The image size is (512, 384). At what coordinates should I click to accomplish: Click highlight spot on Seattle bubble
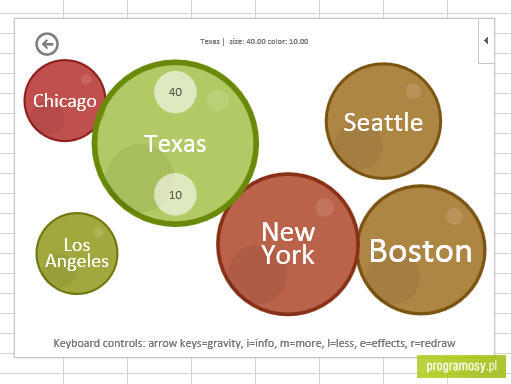point(413,91)
